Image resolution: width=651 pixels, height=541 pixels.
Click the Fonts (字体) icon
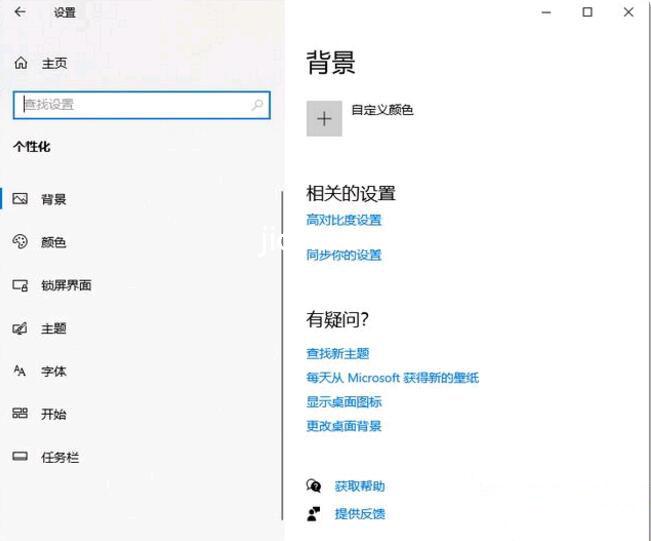pyautogui.click(x=20, y=371)
